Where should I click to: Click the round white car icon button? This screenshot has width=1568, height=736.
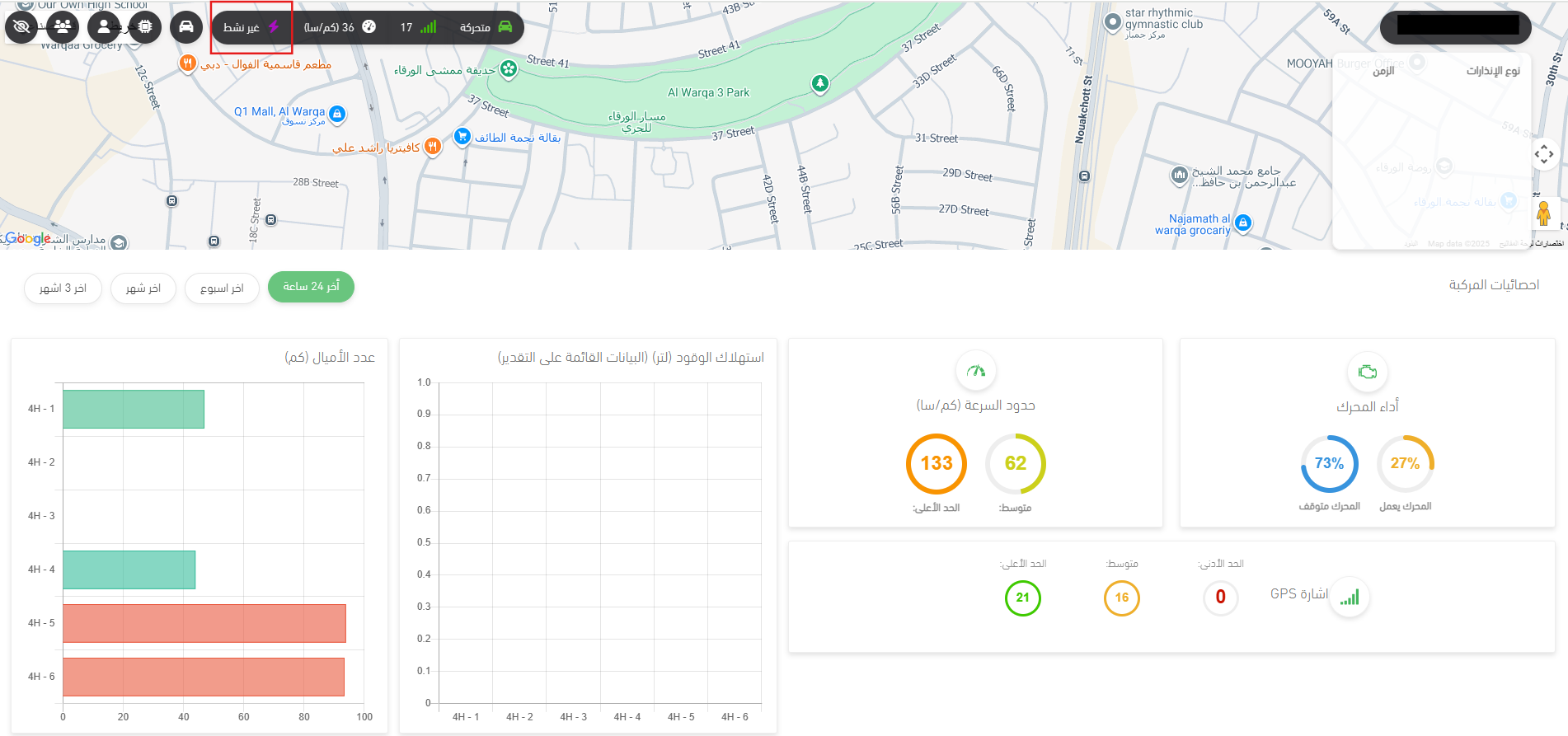[186, 27]
